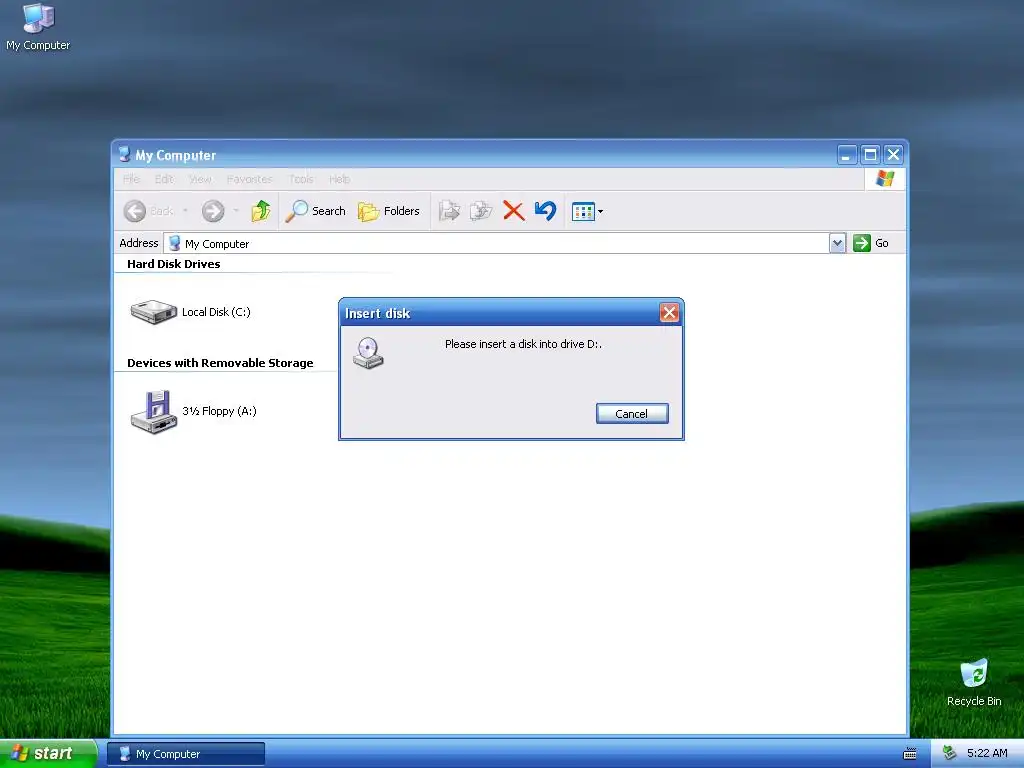This screenshot has width=1024, height=768.
Task: Click the red Delete icon
Action: (x=514, y=211)
